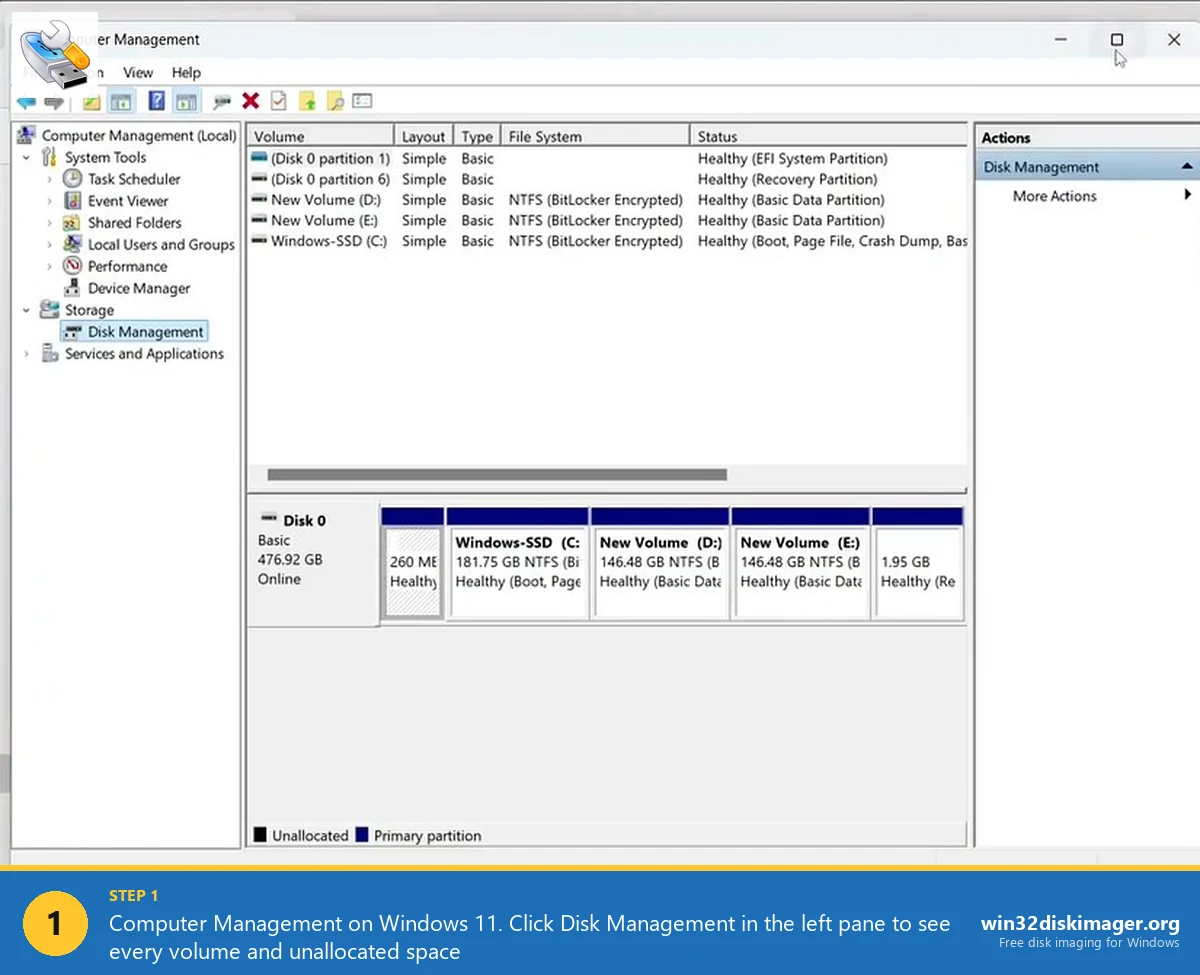Click the checkmark document toolbar icon

[x=280, y=101]
